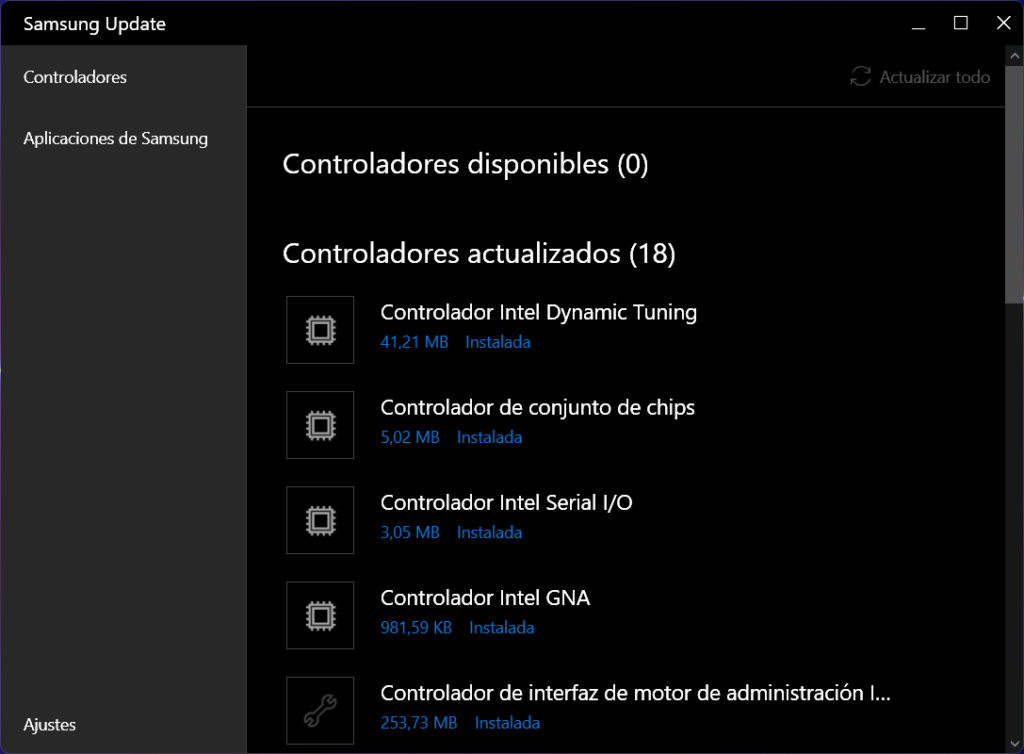1024x754 pixels.
Task: Click the Intel GNA driver chip icon
Action: (x=320, y=615)
